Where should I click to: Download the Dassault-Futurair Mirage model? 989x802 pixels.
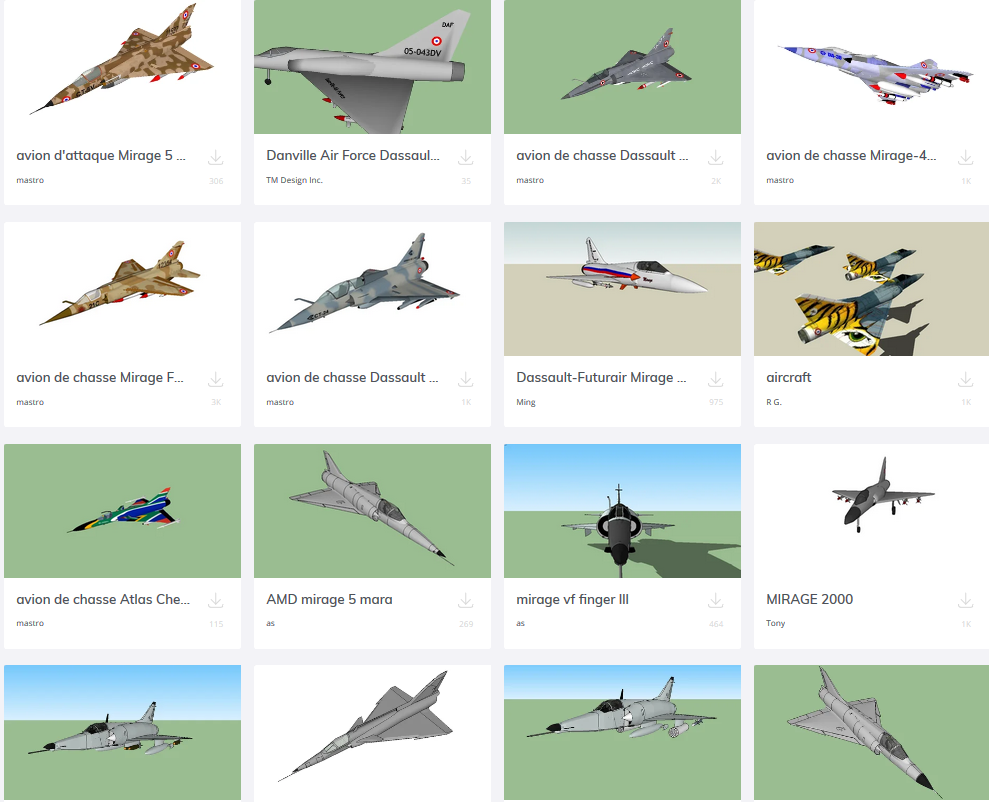(x=715, y=380)
